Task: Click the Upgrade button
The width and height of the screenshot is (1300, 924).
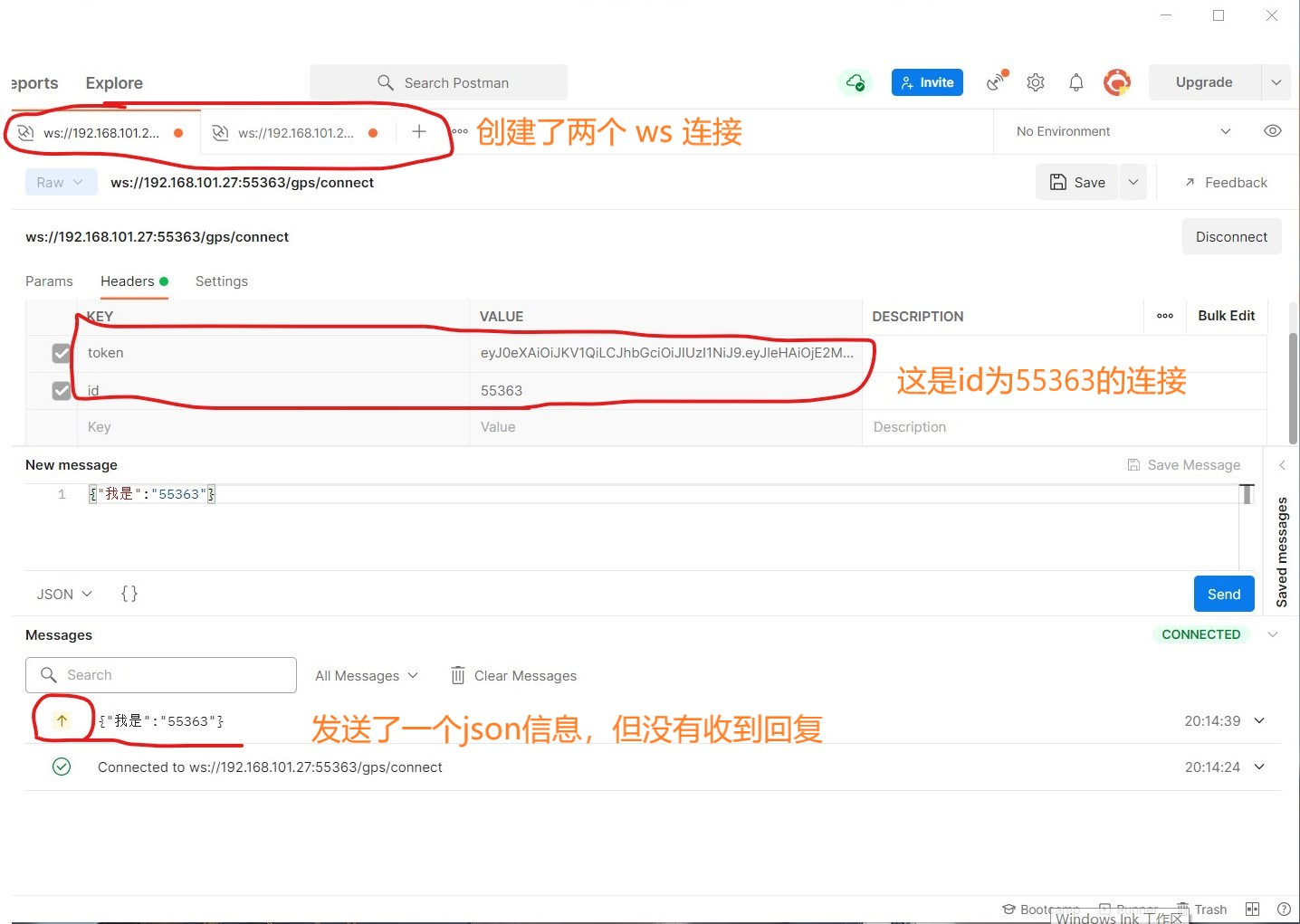Action: 1204,82
